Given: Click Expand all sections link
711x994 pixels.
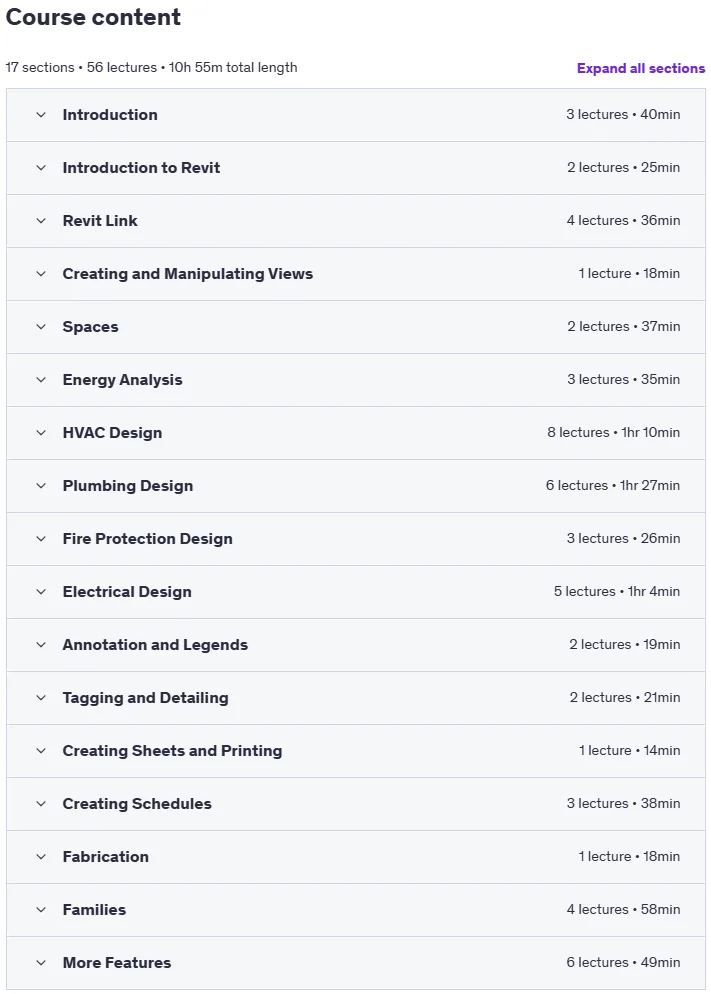Looking at the screenshot, I should (641, 68).
